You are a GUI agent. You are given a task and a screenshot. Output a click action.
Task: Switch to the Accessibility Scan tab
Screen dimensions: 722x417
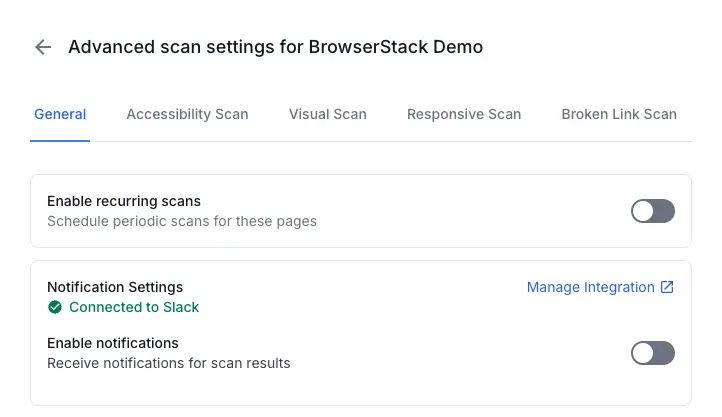tap(187, 114)
